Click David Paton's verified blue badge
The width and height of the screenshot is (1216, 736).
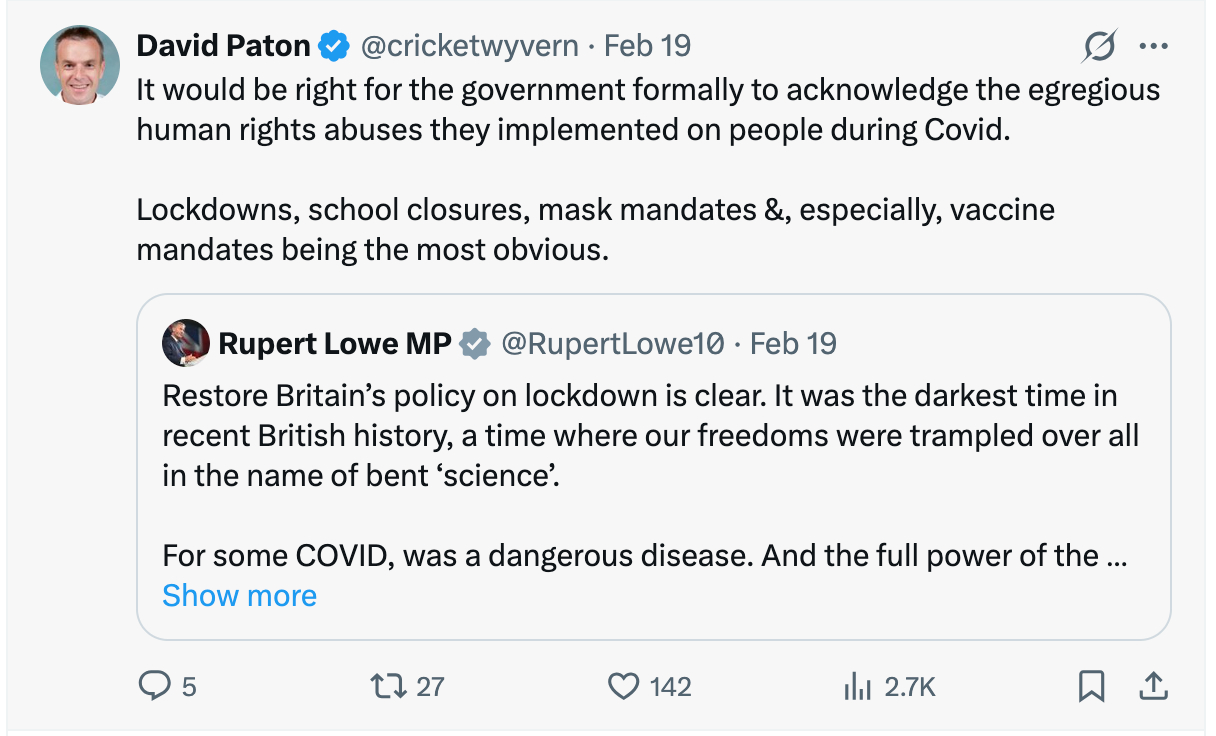coord(333,46)
